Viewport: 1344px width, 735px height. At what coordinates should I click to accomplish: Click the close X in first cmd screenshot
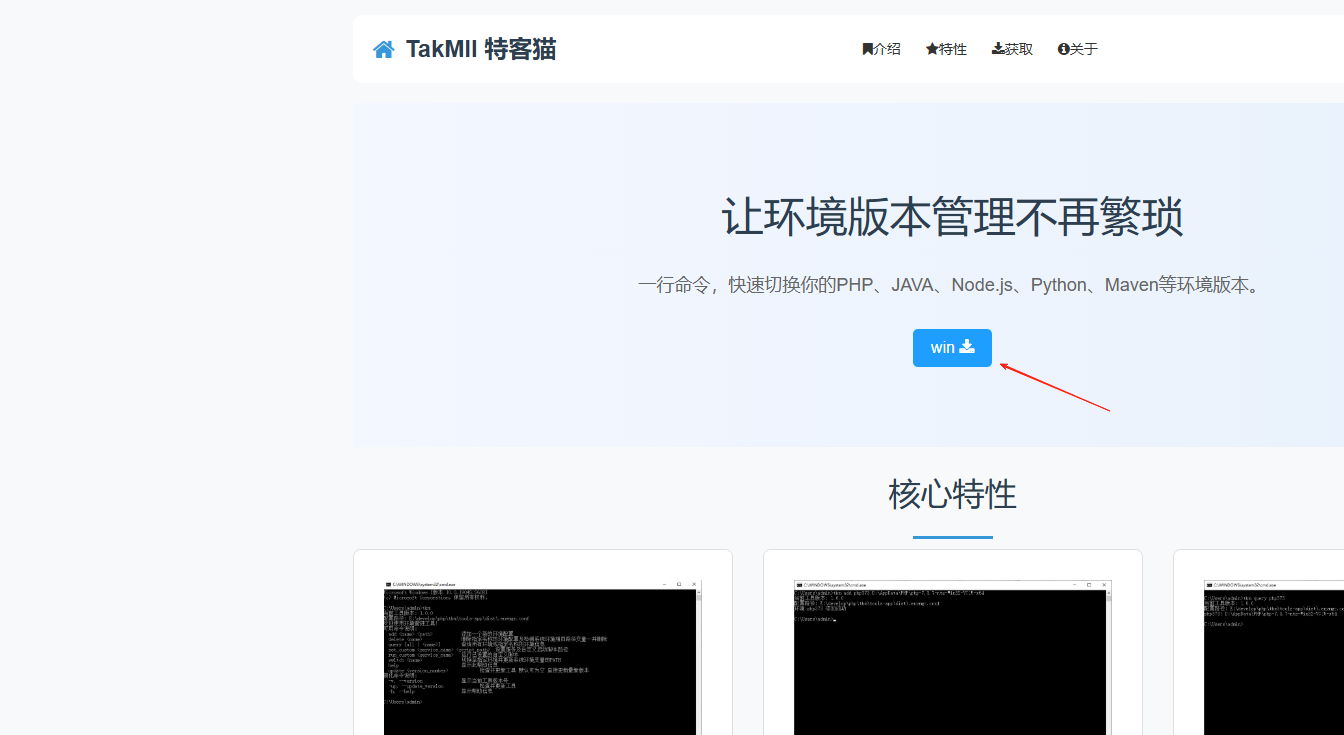[693, 584]
